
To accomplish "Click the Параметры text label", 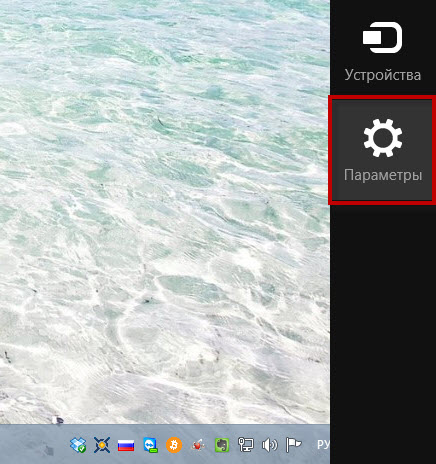I will coord(383,175).
